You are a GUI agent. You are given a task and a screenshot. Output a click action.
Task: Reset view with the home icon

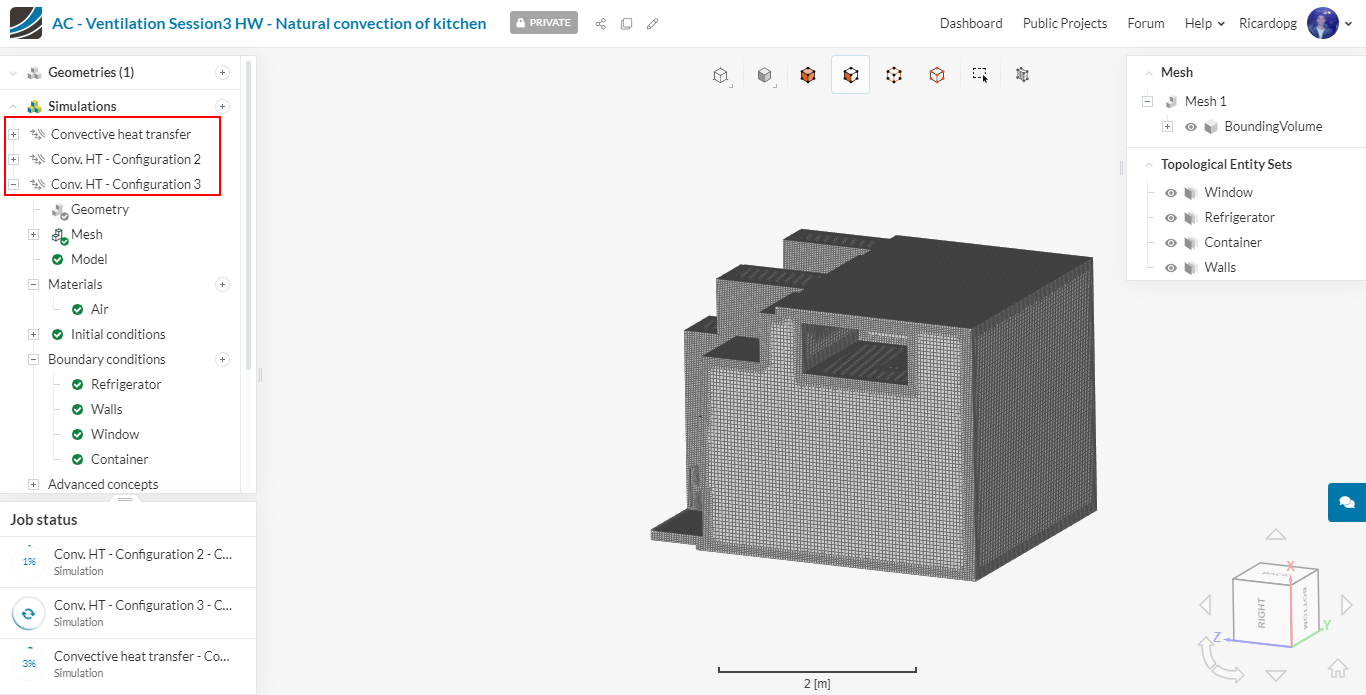coord(1337,668)
